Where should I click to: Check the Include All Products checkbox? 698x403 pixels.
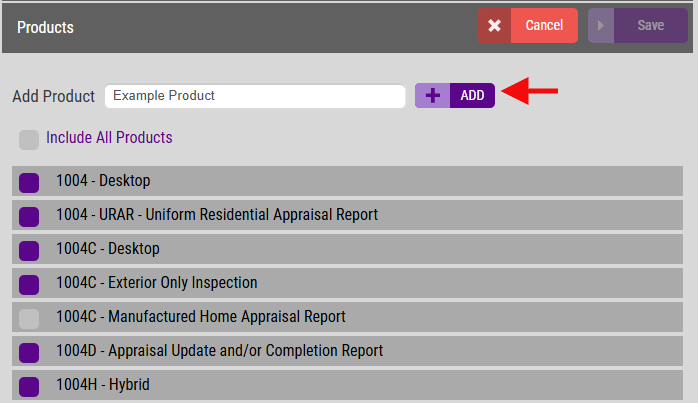[x=29, y=140]
